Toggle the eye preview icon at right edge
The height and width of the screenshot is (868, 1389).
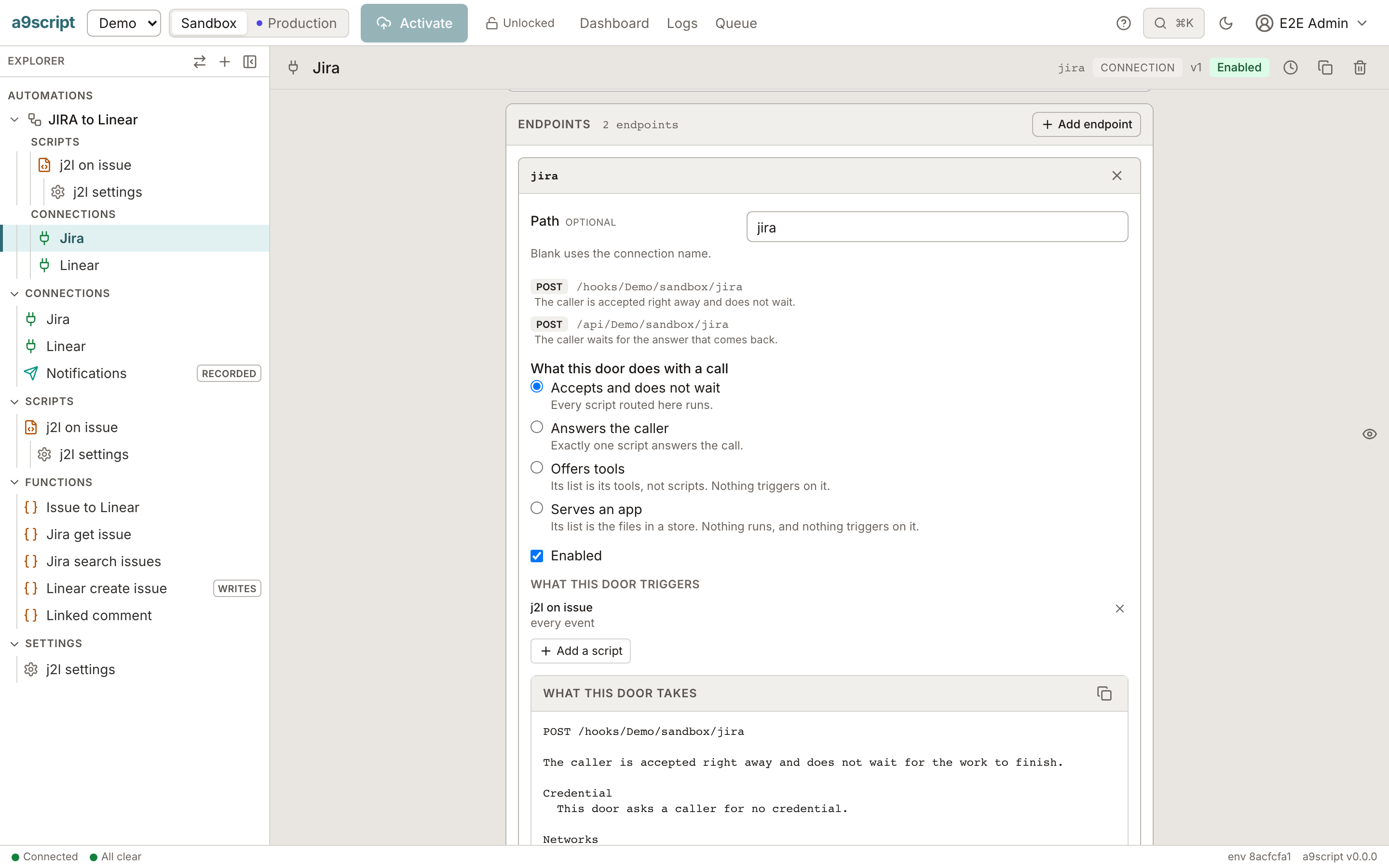(1370, 434)
